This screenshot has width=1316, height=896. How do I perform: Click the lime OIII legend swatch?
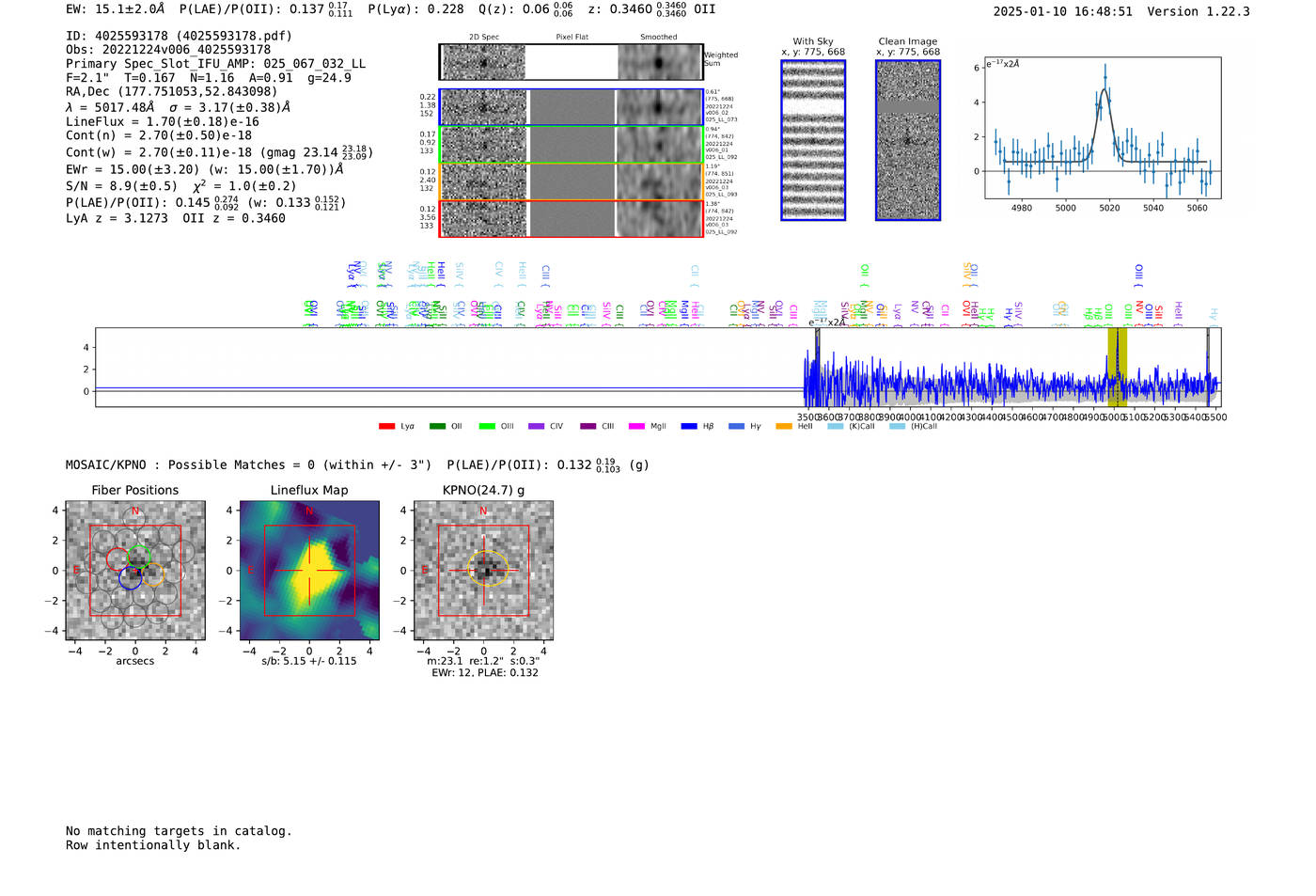click(487, 426)
